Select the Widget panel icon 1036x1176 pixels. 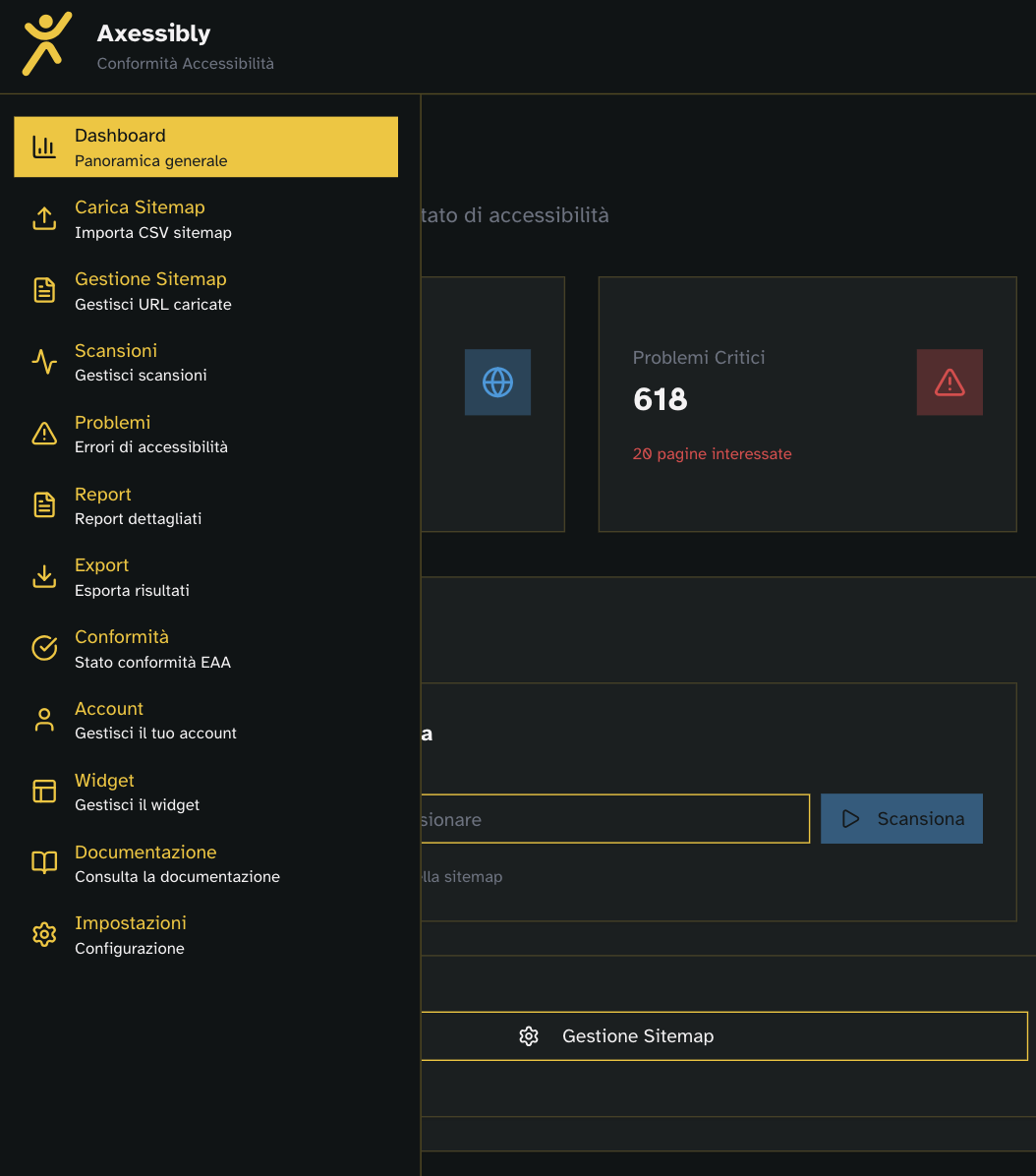tap(44, 791)
